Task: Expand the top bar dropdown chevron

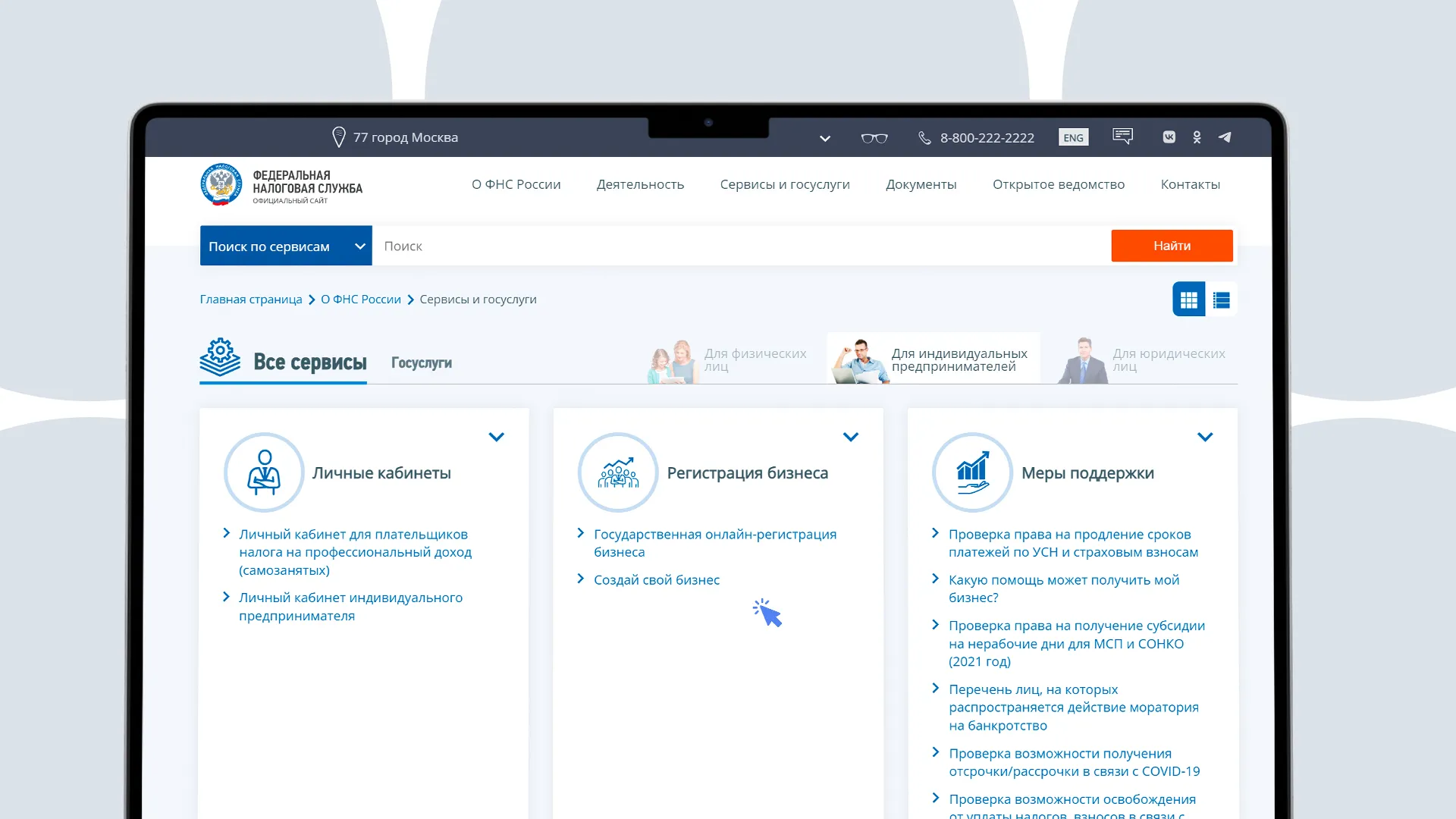Action: pos(825,139)
